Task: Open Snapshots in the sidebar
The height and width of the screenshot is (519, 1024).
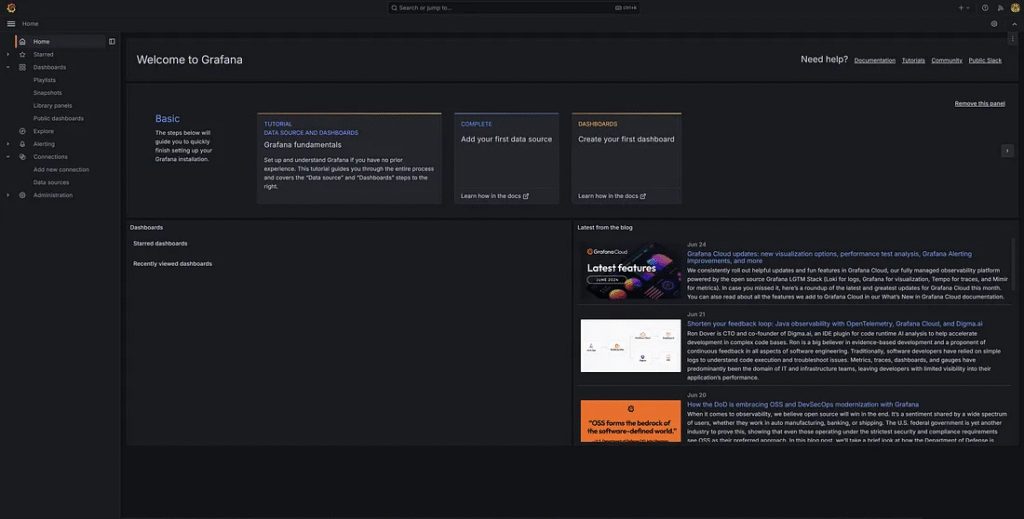Action: (x=48, y=93)
